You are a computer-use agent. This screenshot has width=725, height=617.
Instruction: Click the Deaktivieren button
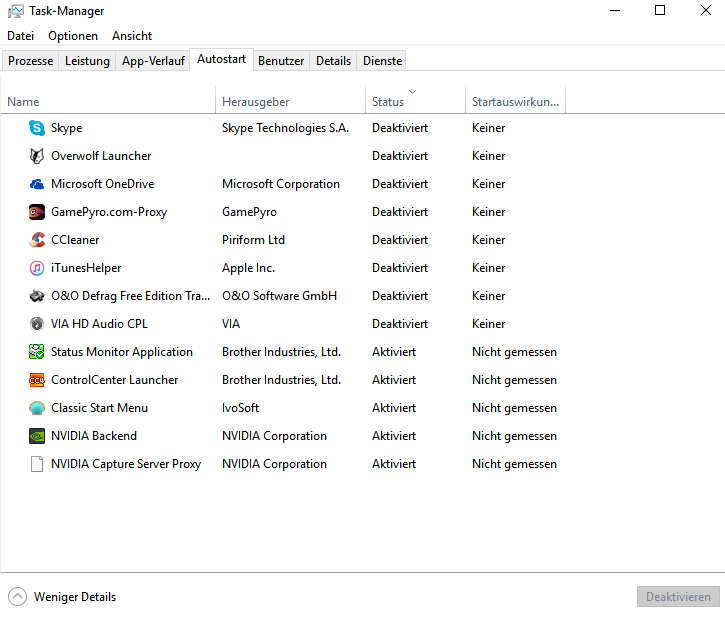[x=678, y=597]
